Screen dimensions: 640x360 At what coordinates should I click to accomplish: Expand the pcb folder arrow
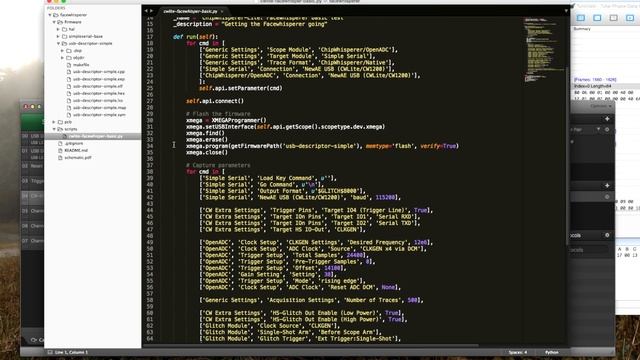(x=54, y=122)
